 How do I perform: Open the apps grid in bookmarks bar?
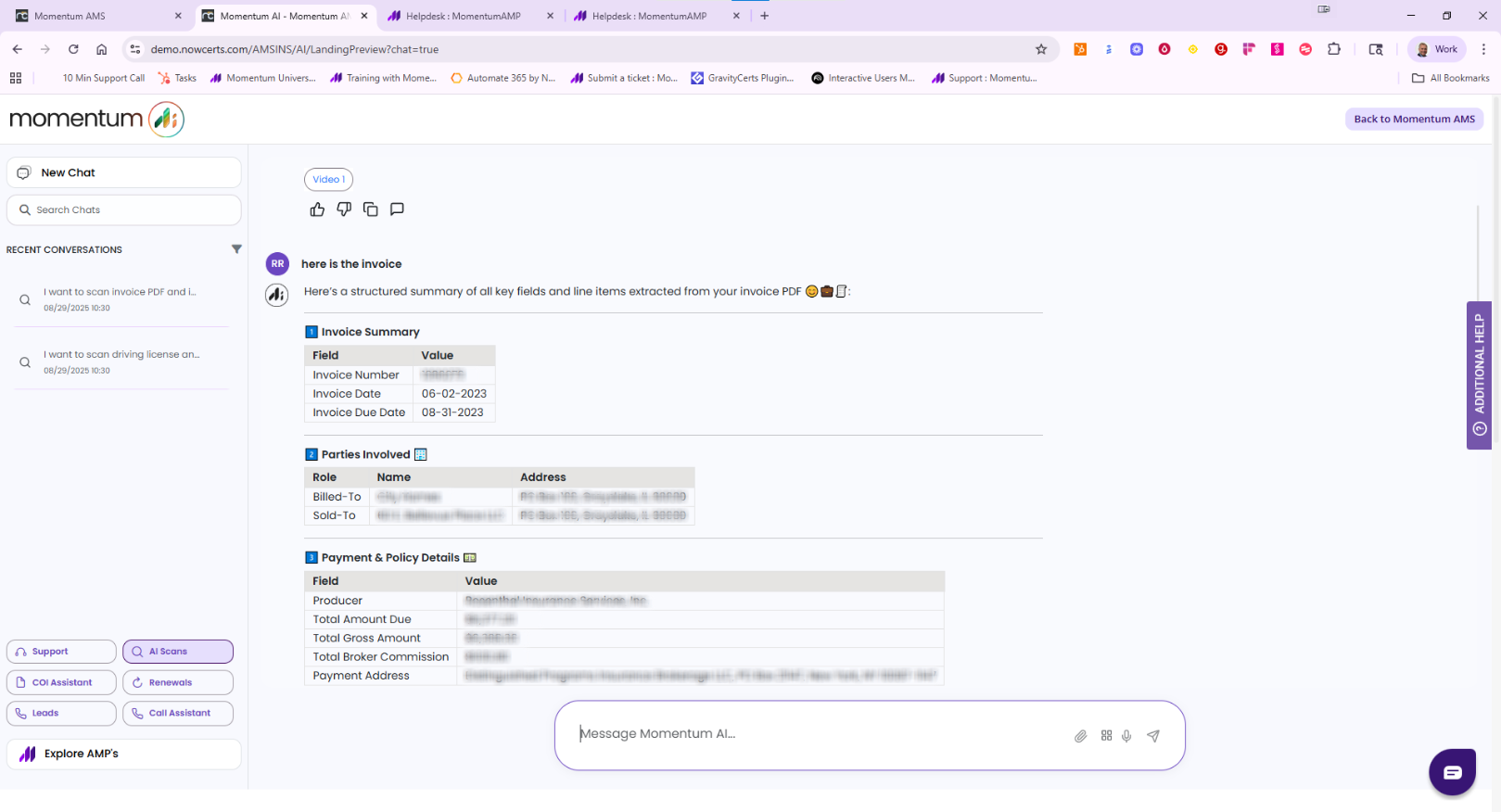coord(16,78)
